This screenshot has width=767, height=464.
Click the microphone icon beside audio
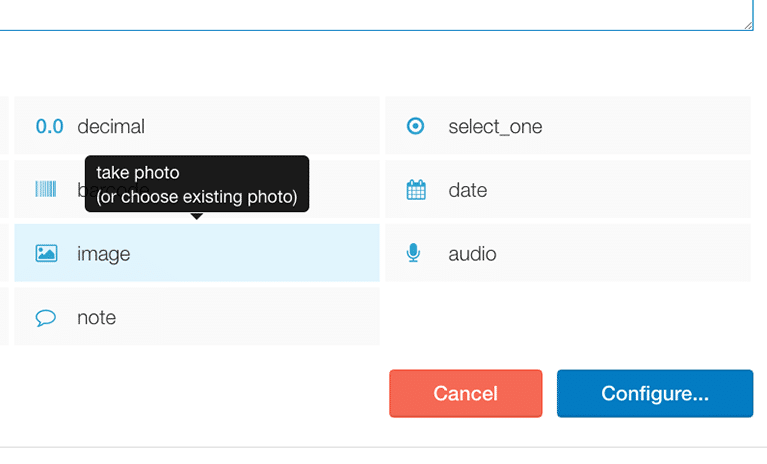coord(413,253)
